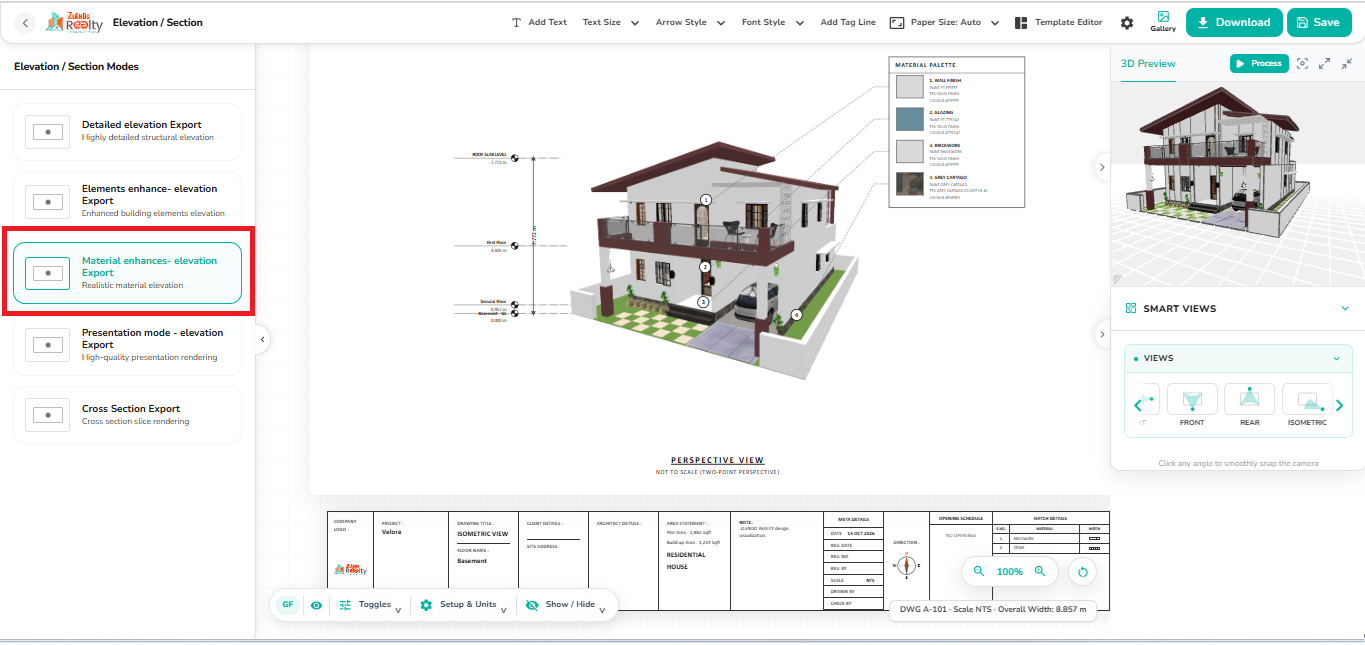The image size is (1365, 645).
Task: Open the Arrow Style dropdown
Action: pyautogui.click(x=690, y=22)
